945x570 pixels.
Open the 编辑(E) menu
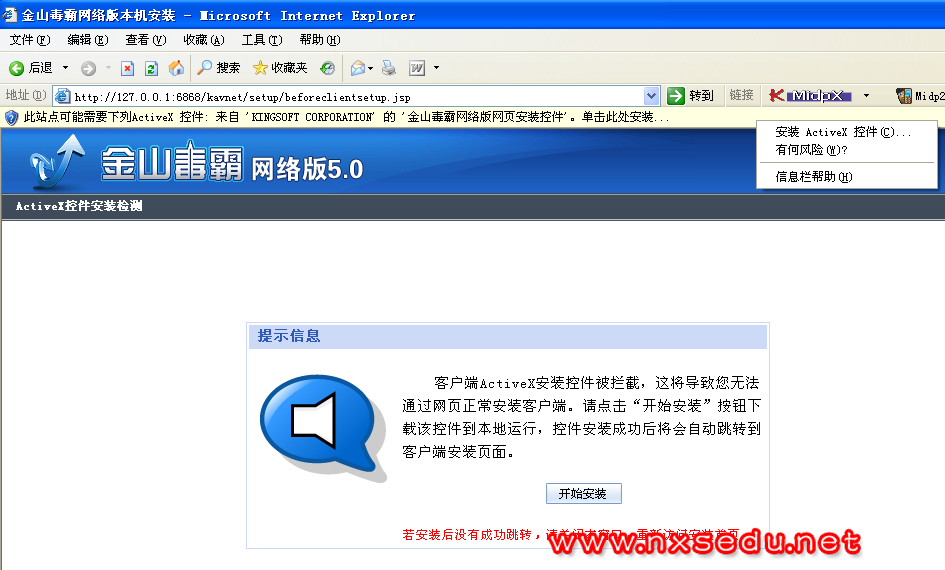88,40
